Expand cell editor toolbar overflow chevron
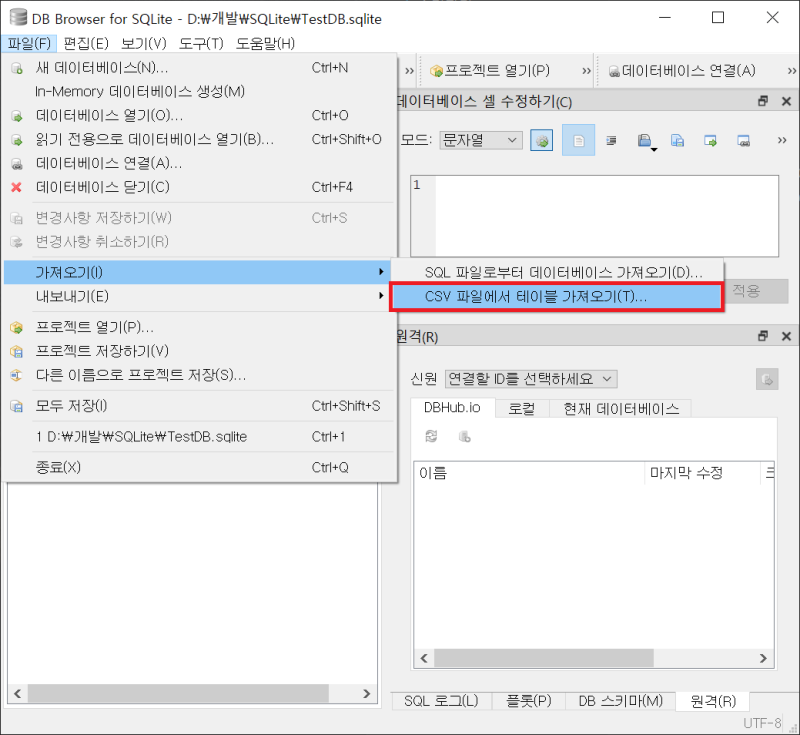This screenshot has height=735, width=800. (x=782, y=140)
